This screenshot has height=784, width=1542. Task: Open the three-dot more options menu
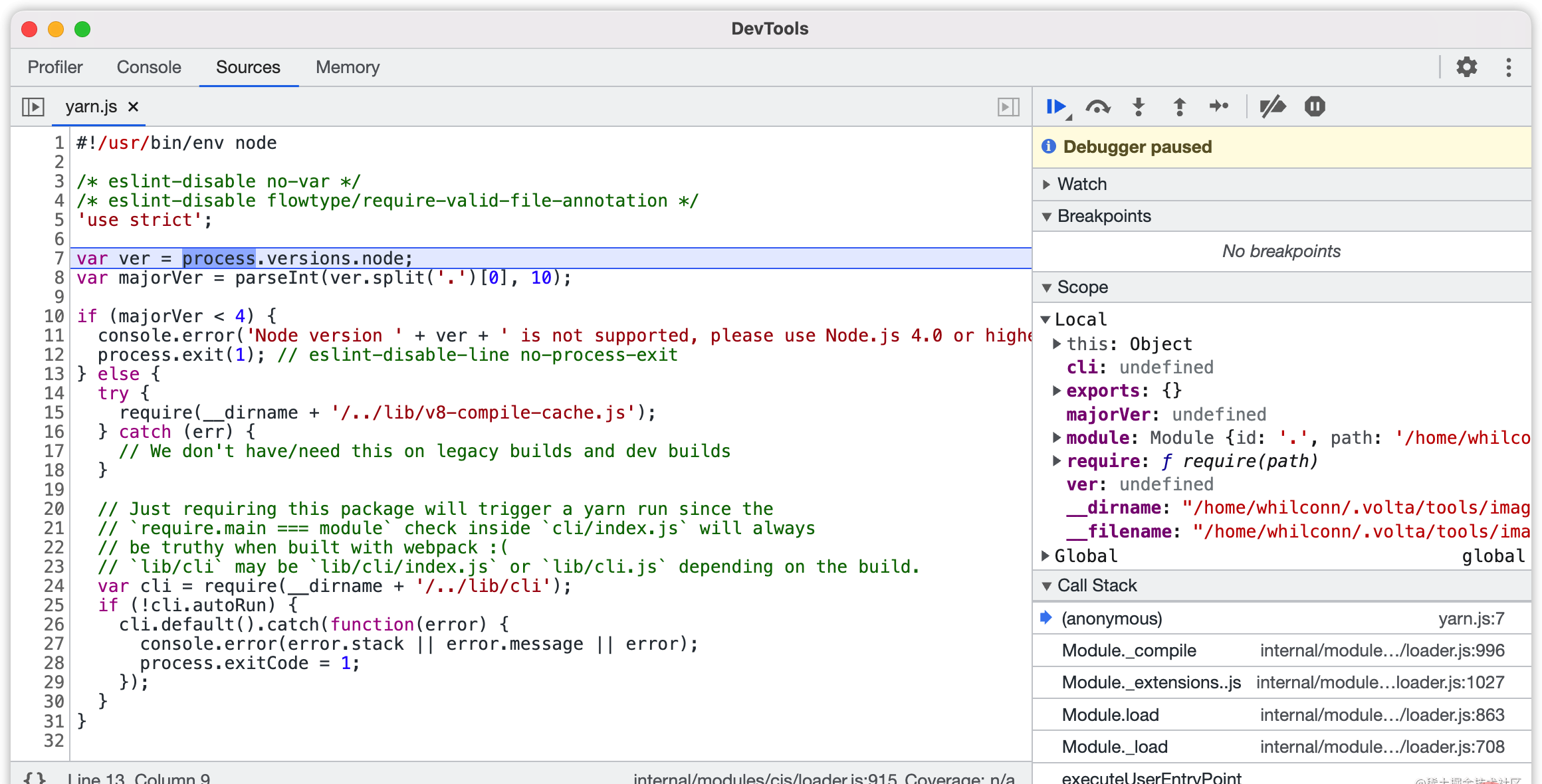1509,67
